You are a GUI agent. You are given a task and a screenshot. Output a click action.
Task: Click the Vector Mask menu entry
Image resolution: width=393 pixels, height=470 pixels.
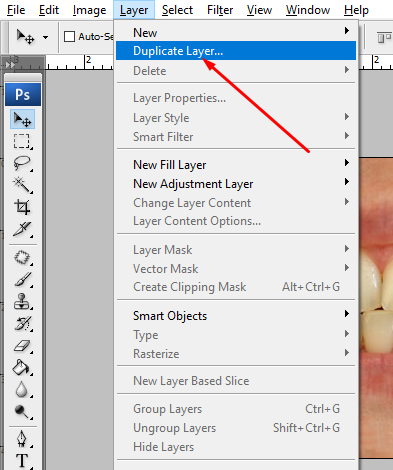point(236,269)
